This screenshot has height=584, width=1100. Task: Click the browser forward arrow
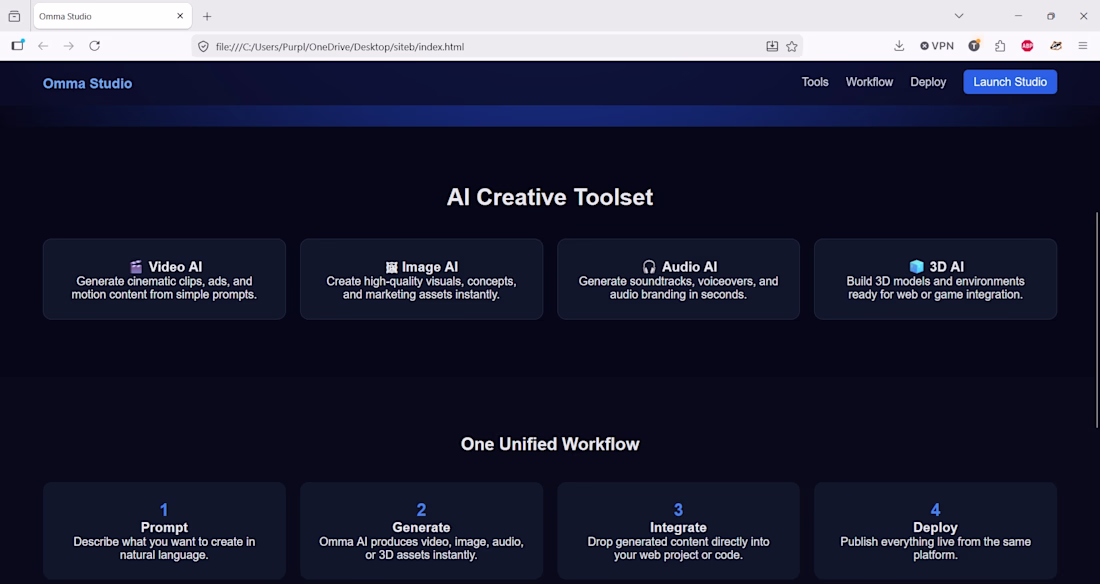click(69, 46)
